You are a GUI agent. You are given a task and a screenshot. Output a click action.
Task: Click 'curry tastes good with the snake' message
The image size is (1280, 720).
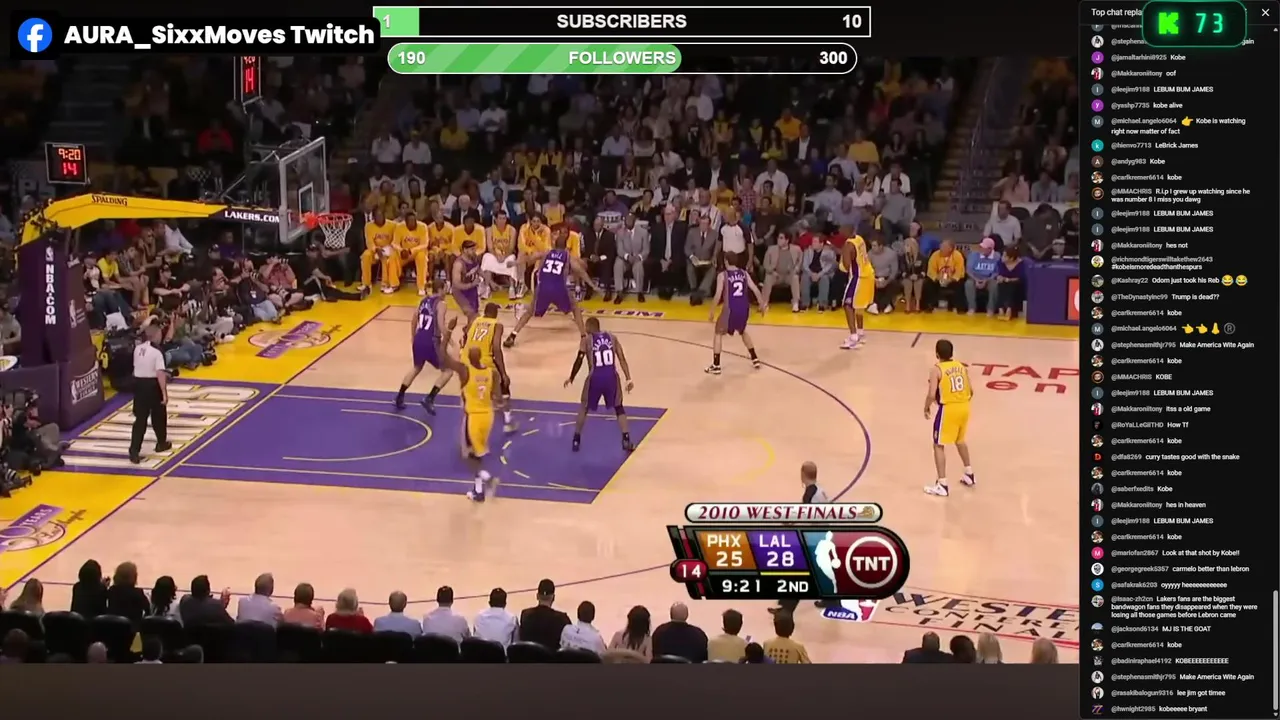[x=1192, y=457]
